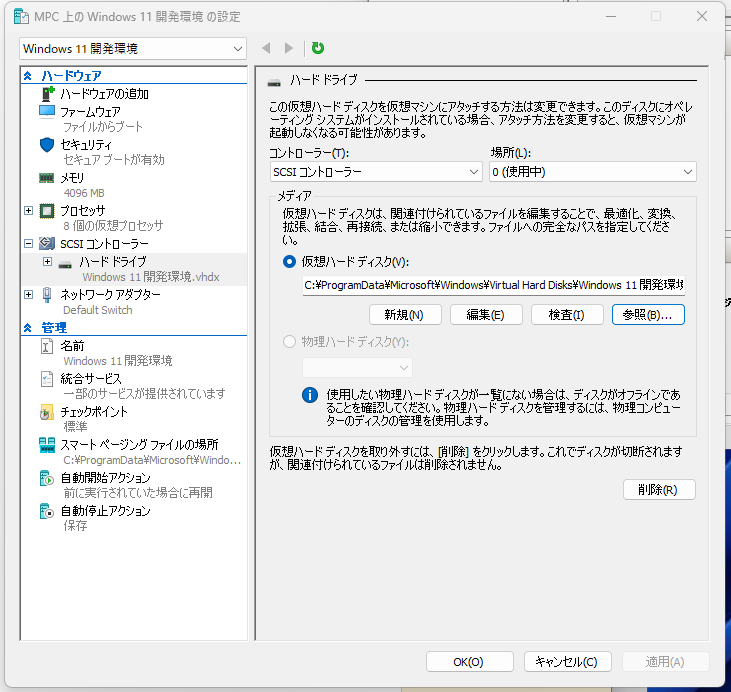Select 自動開始アクション in the tree
Viewport: 731px width, 692px height.
[x=106, y=478]
